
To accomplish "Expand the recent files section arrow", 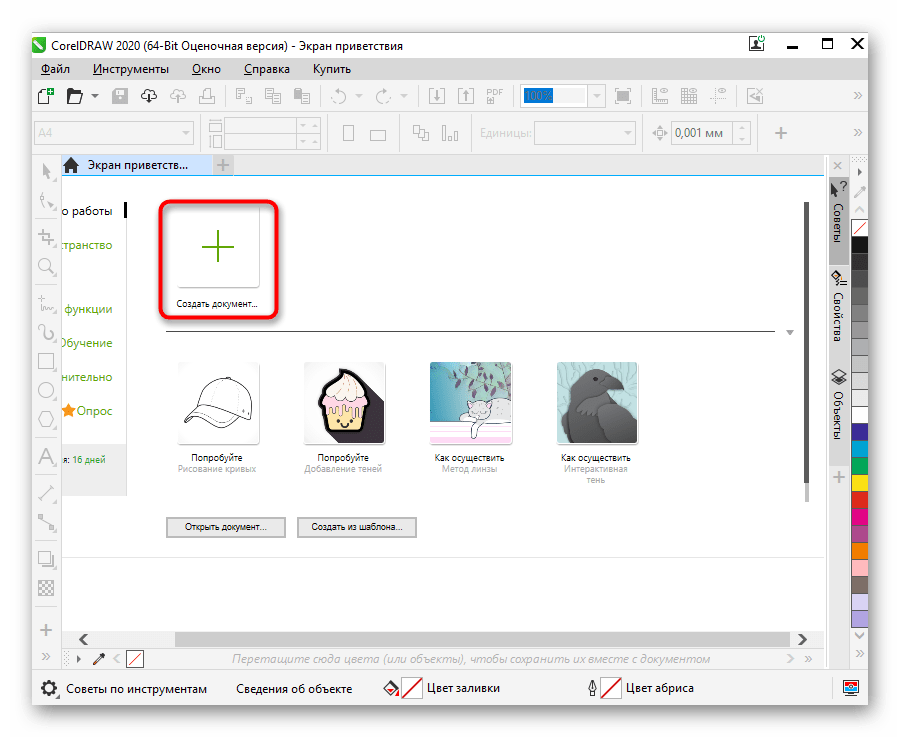I will [x=790, y=332].
